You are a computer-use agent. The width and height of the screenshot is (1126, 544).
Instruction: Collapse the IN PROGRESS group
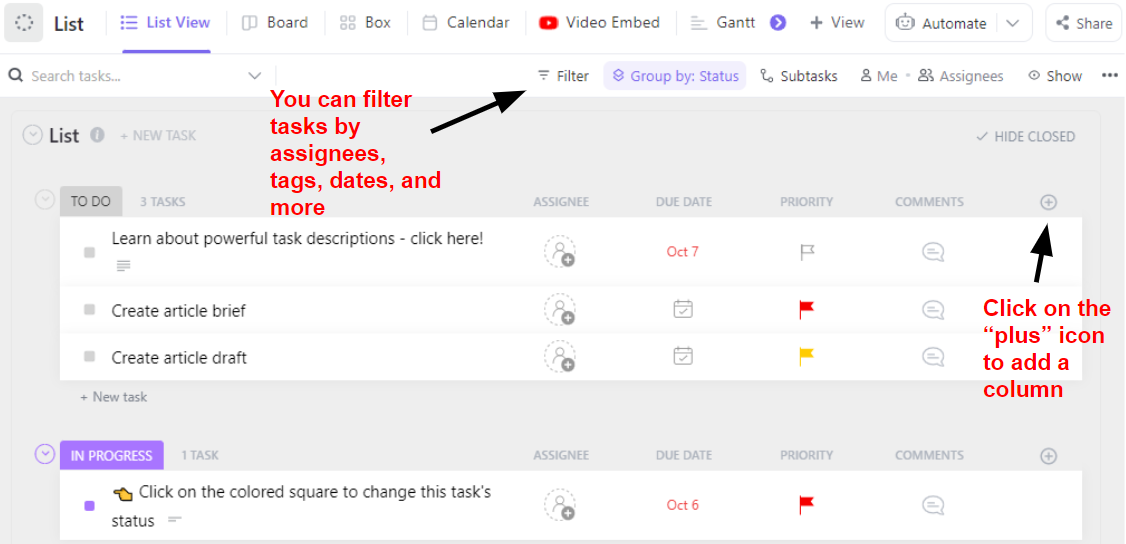[x=45, y=454]
